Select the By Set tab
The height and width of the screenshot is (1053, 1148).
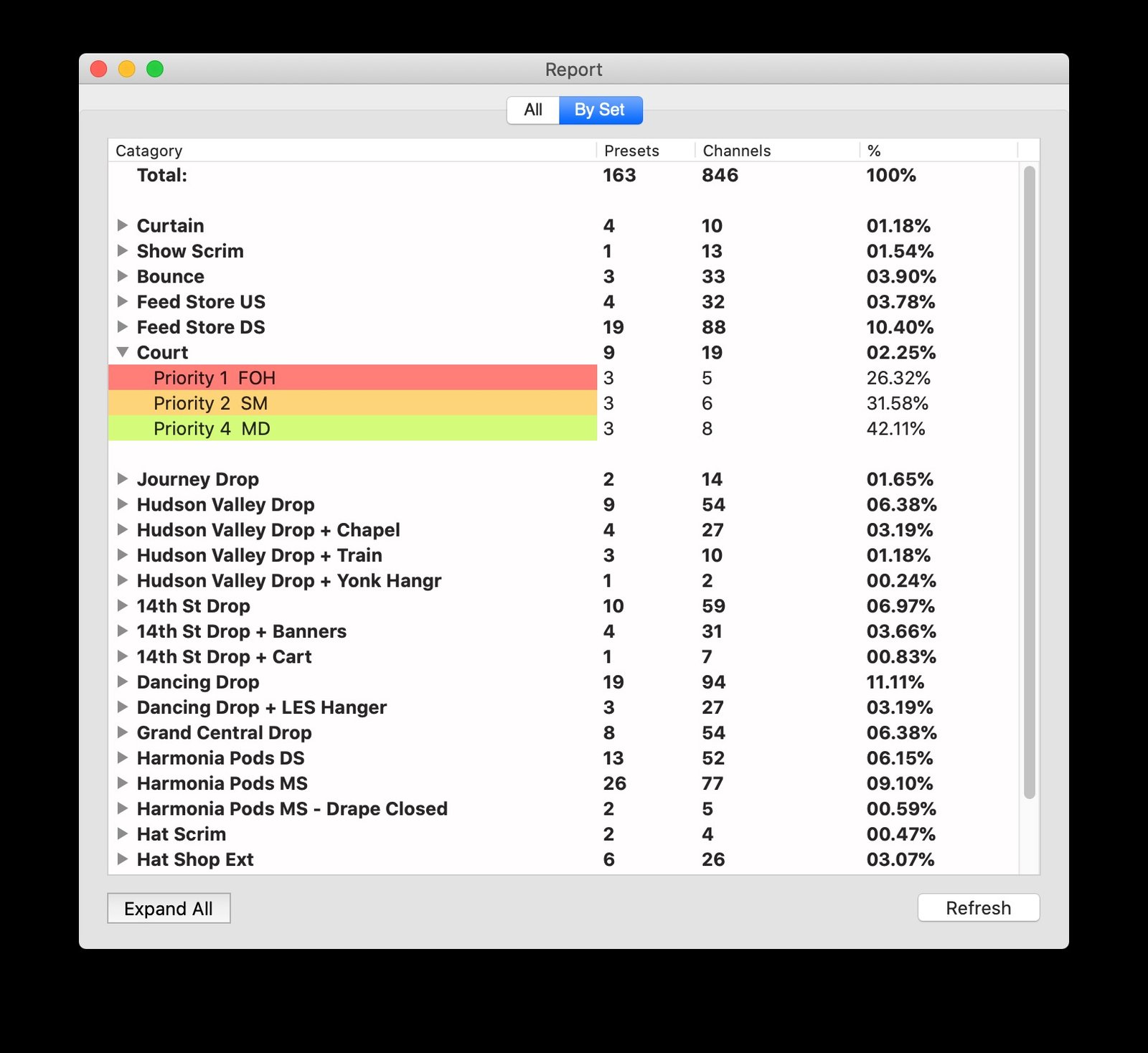click(601, 110)
